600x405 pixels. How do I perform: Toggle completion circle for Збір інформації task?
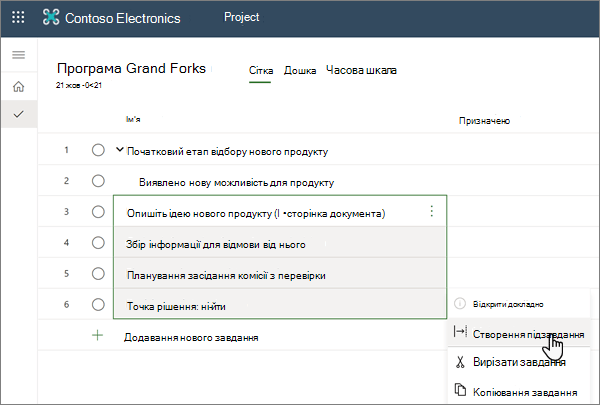click(98, 243)
